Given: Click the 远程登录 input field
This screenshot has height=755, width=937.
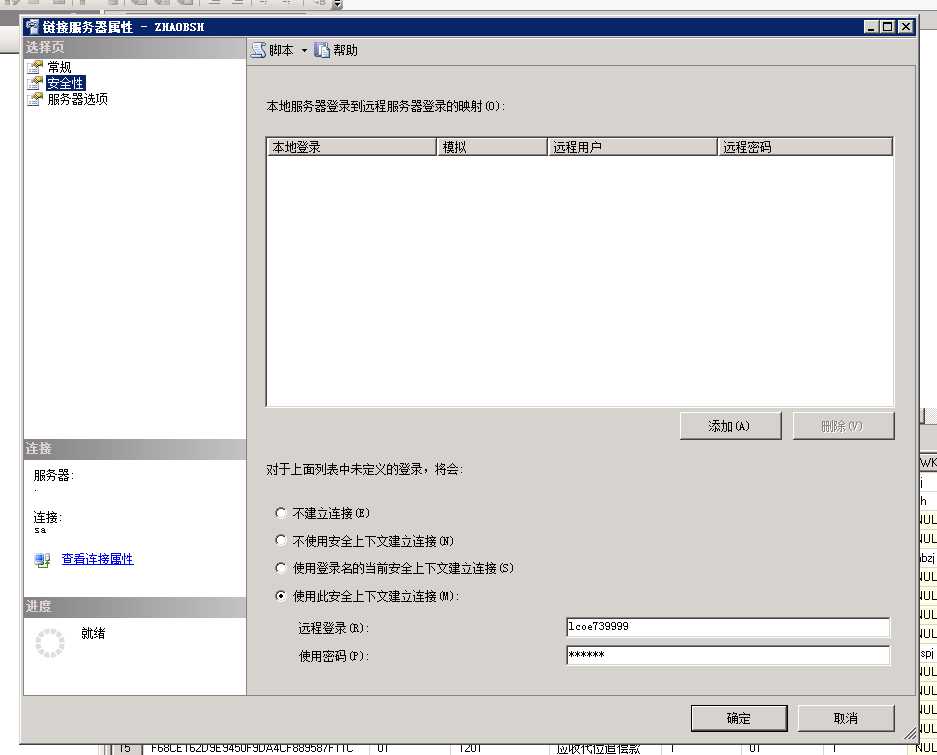Looking at the screenshot, I should pos(728,627).
